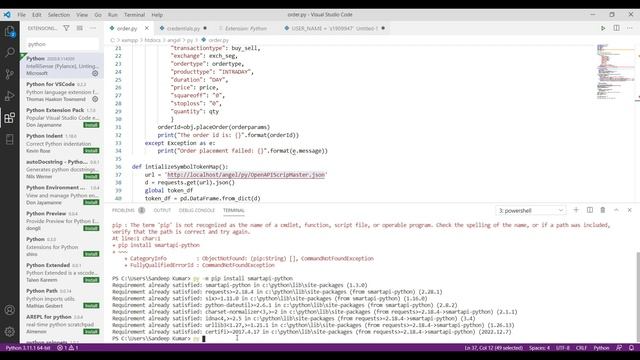Open the Accounts icon in activity bar
The height and width of the screenshot is (360, 640).
(9, 310)
